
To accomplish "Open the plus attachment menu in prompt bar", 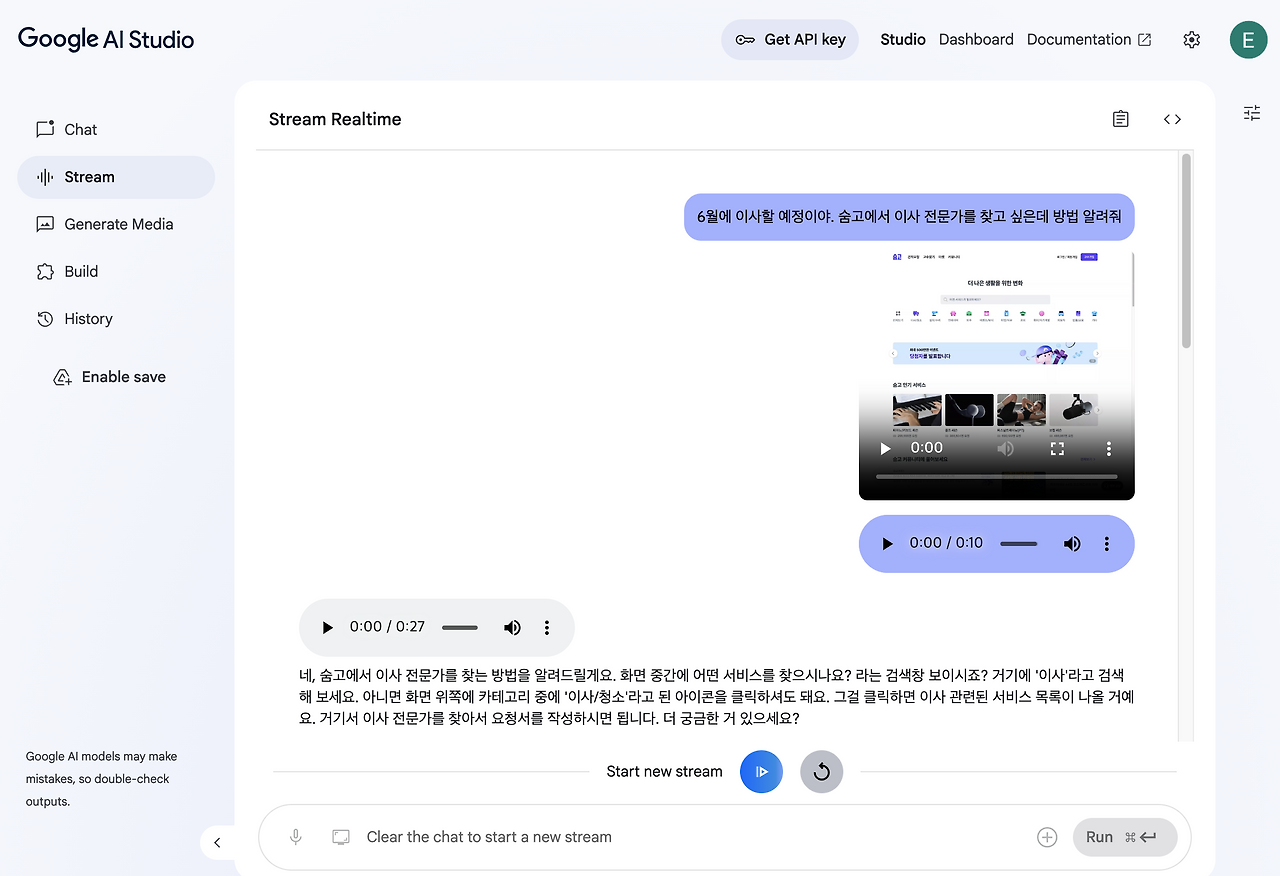I will pyautogui.click(x=1046, y=837).
